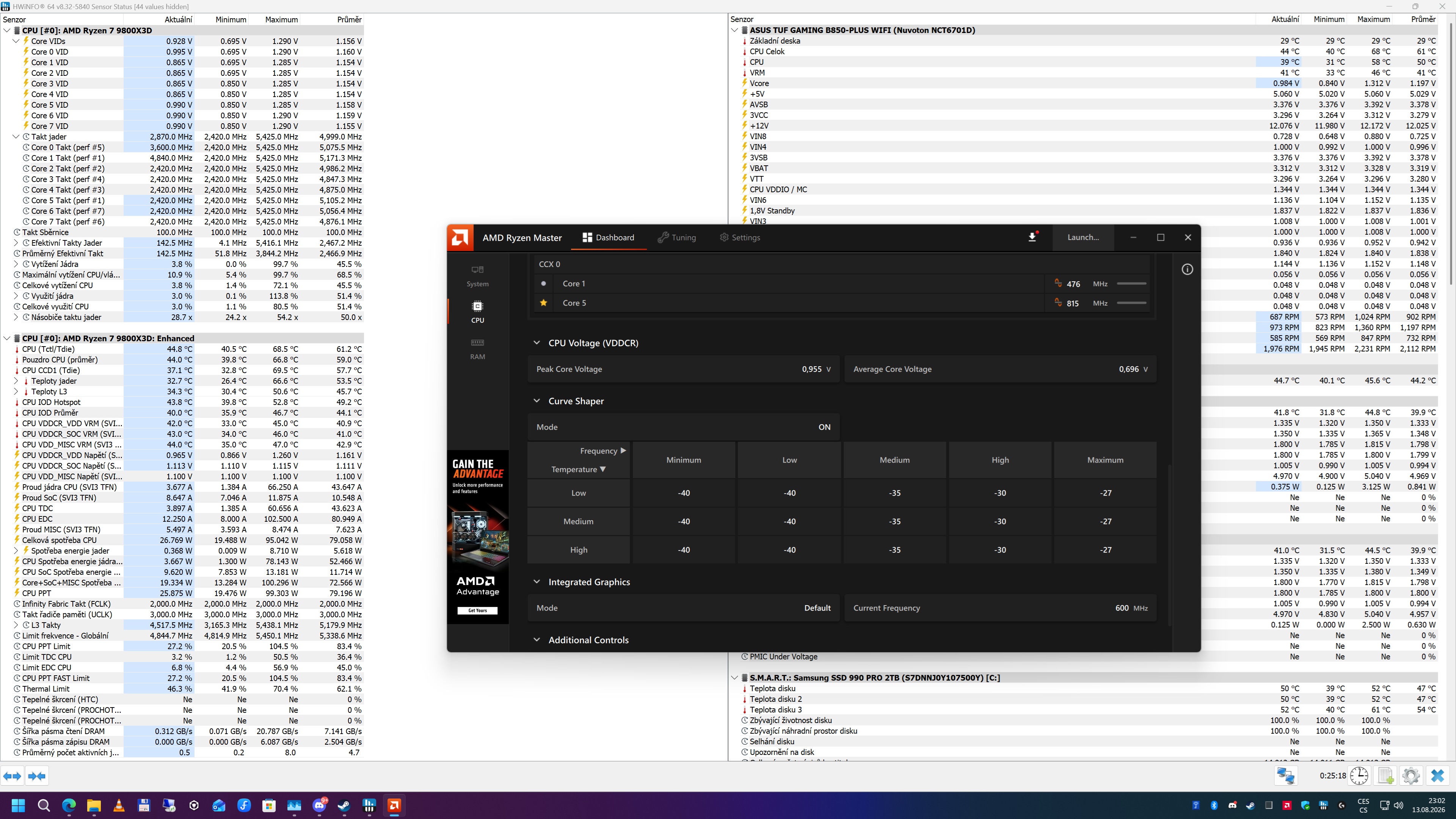Select the CPU (Tctl/Tdie) sensor row
This screenshot has width=1456, height=819.
182,349
